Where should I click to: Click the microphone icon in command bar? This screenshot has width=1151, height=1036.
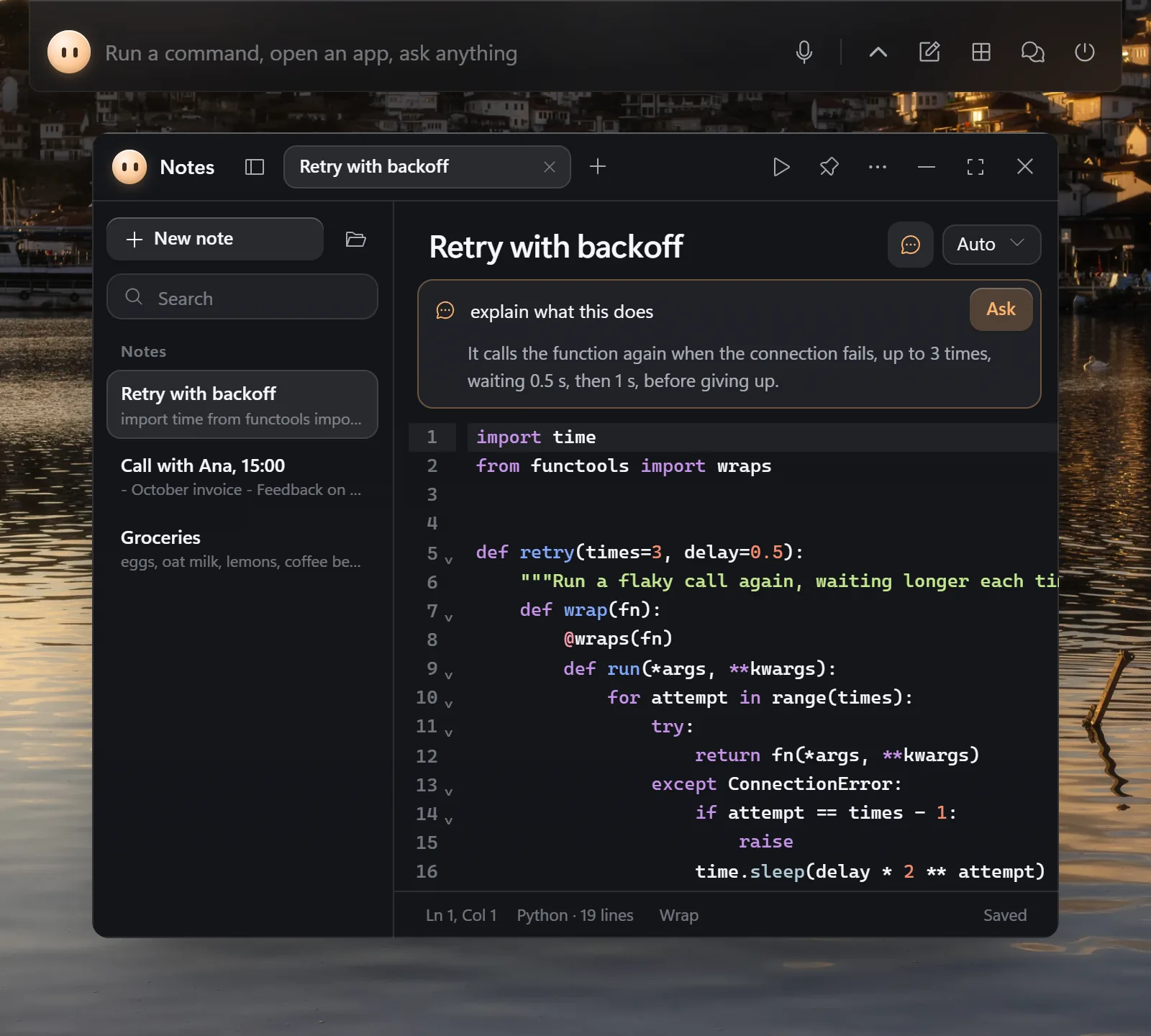pyautogui.click(x=804, y=53)
